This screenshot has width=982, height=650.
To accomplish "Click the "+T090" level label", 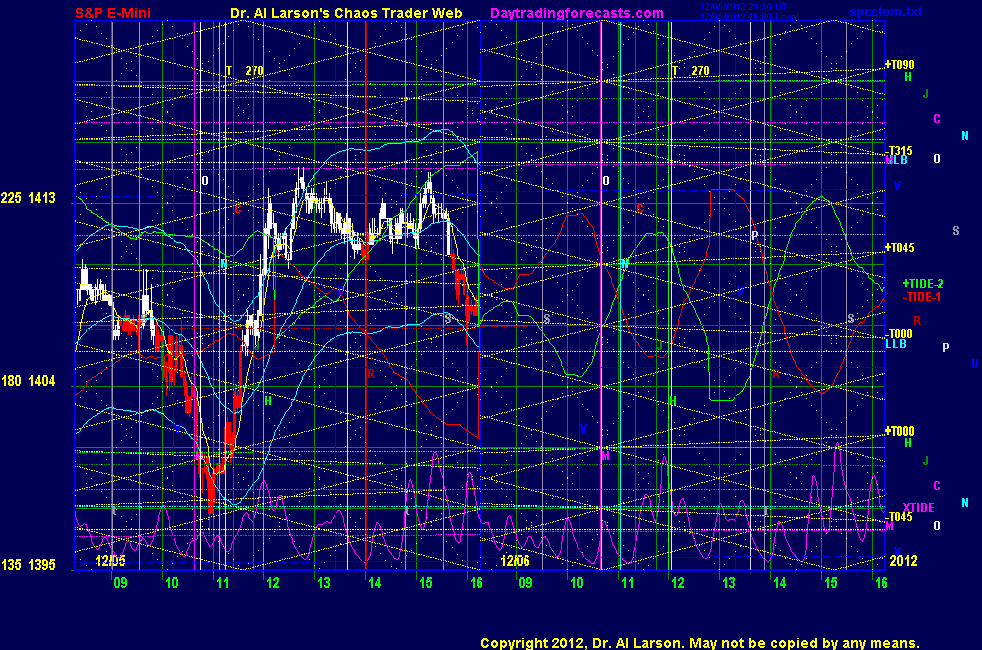I will 899,64.
